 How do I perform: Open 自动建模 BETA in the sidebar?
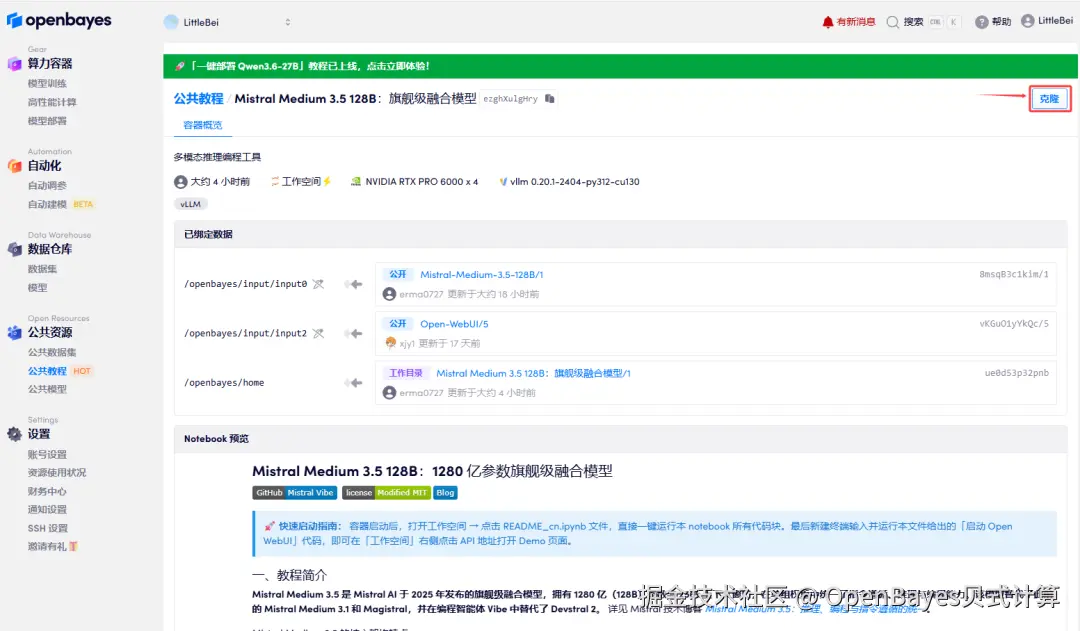tap(60, 204)
